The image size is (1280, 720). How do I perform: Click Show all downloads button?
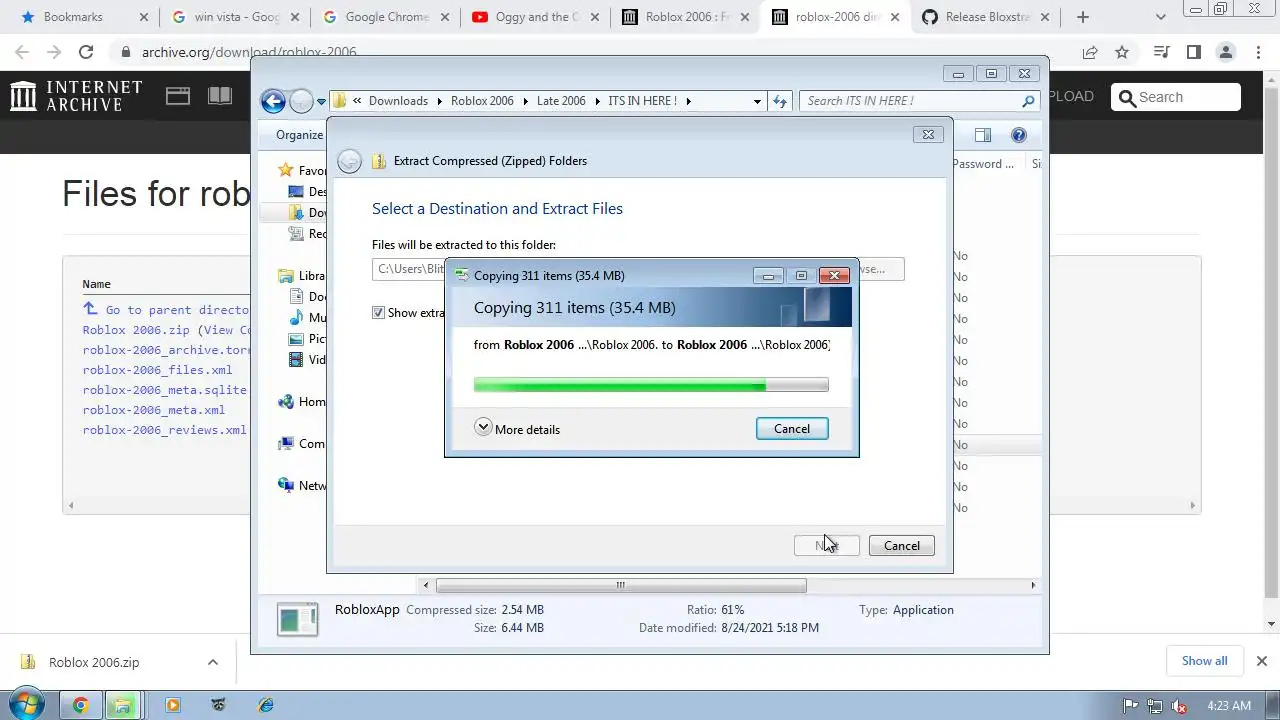click(1204, 661)
